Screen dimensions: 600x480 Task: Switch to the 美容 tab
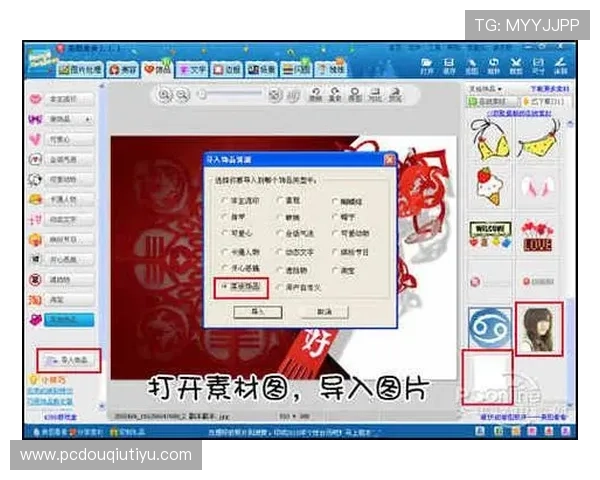122,70
